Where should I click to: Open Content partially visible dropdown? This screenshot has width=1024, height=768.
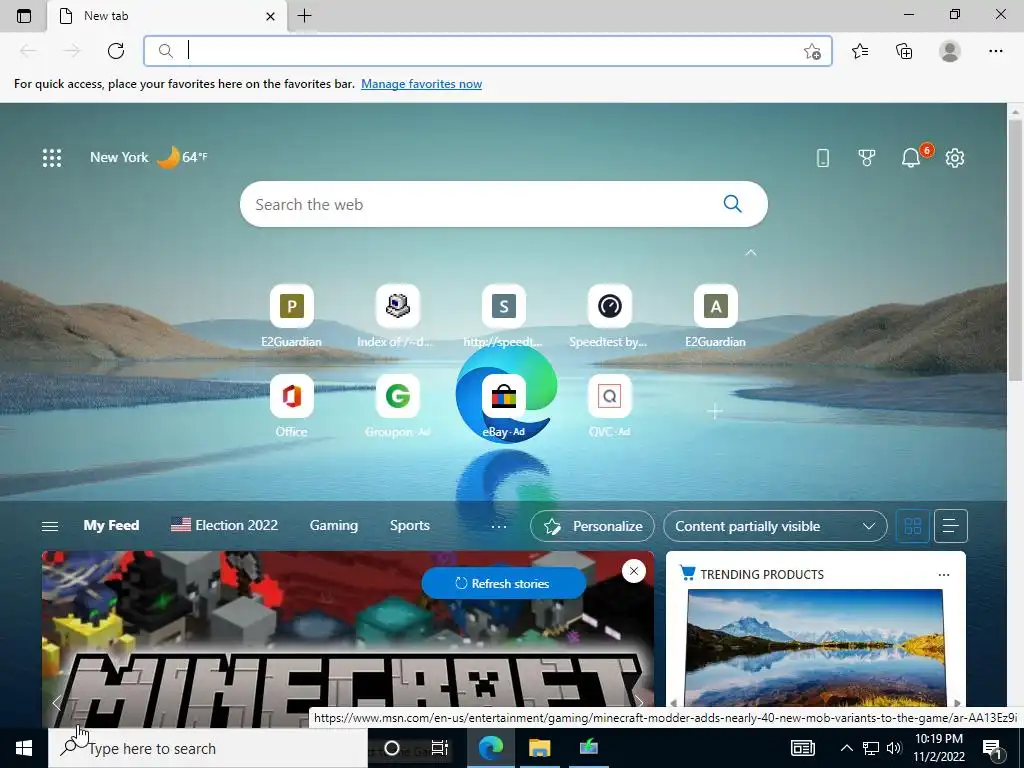click(775, 526)
